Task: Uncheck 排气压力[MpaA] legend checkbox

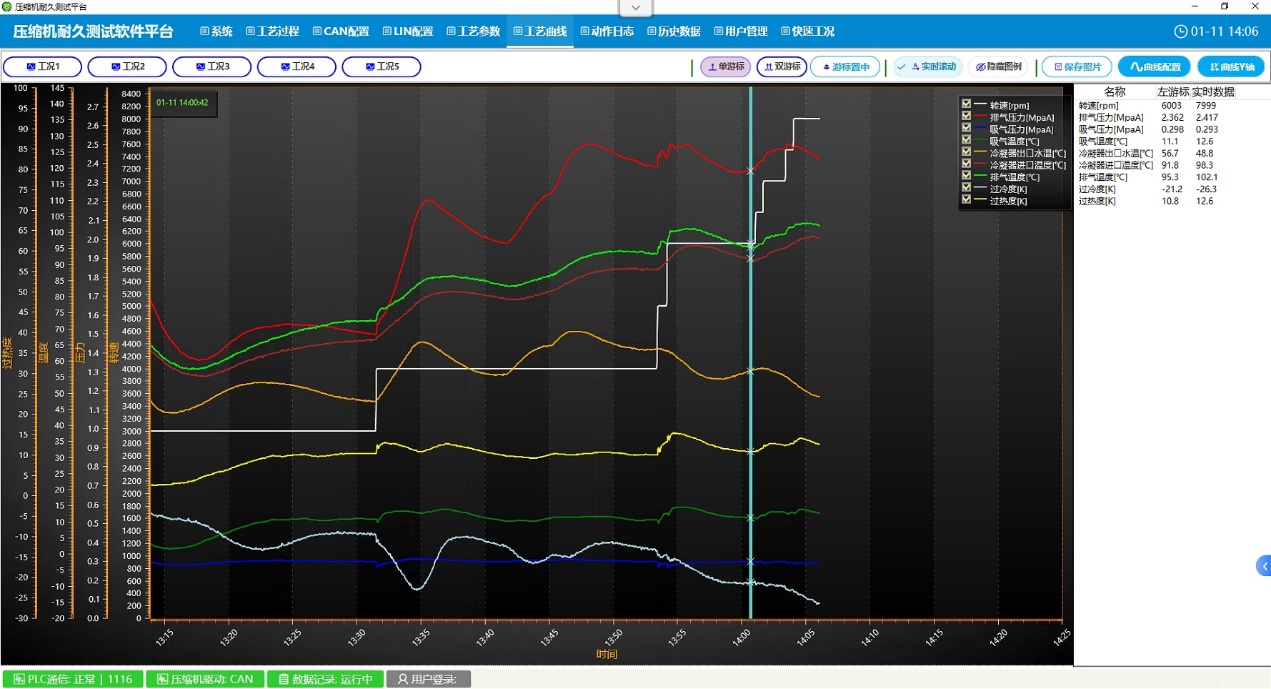Action: (966, 116)
